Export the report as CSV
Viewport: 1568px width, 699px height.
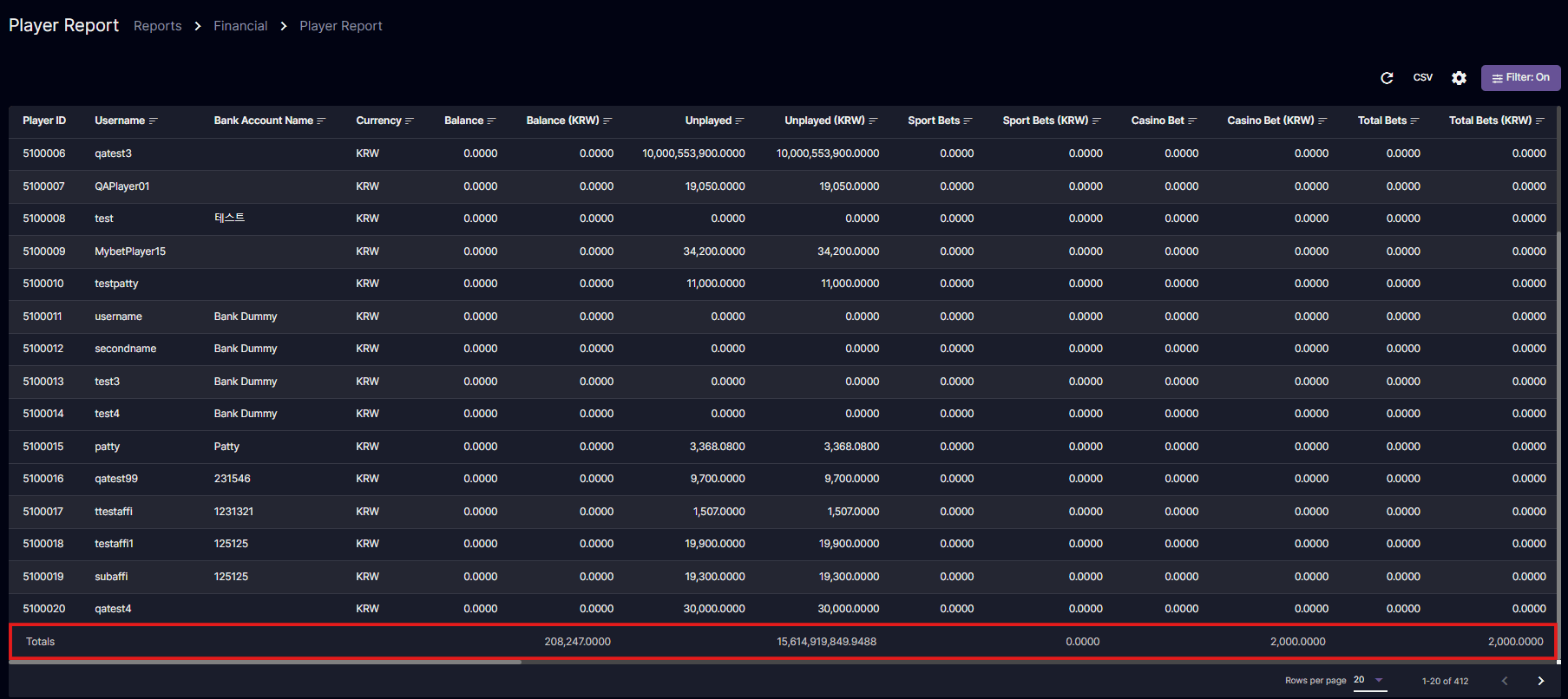(x=1423, y=77)
